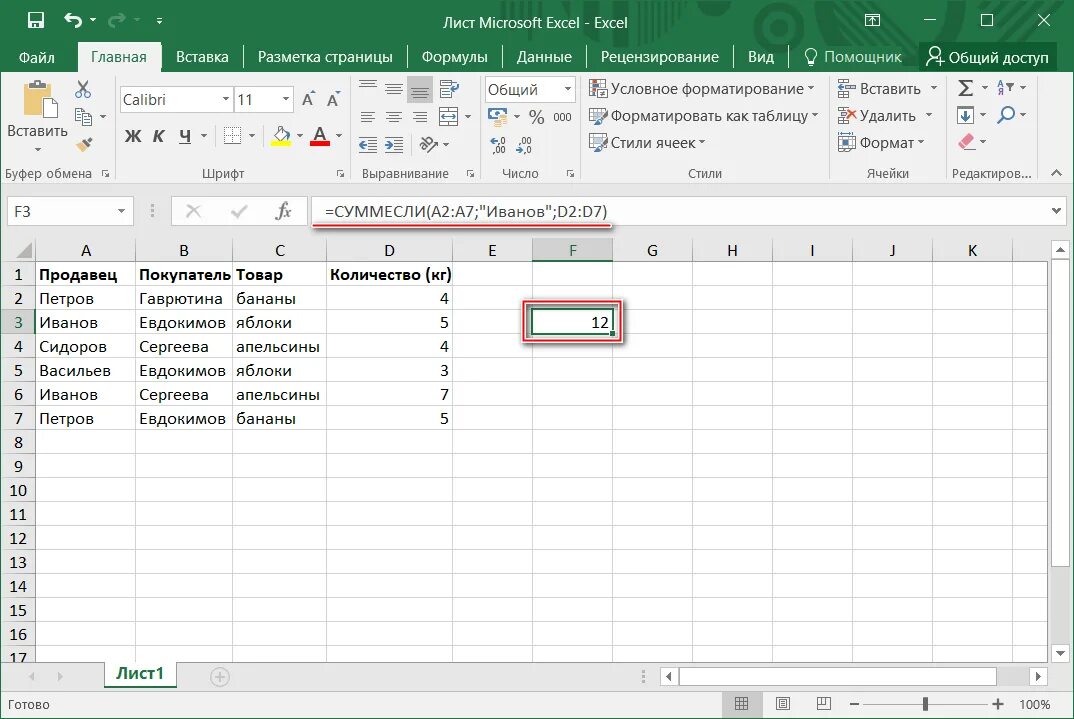Image resolution: width=1074 pixels, height=719 pixels.
Task: Open the Fill down-arrow icon
Action: [x=966, y=115]
